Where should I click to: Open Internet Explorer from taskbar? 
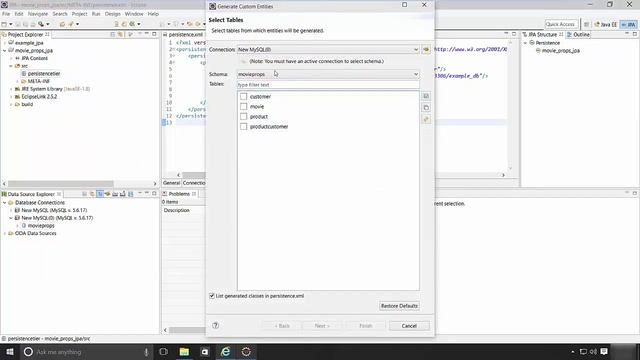[x=225, y=352]
